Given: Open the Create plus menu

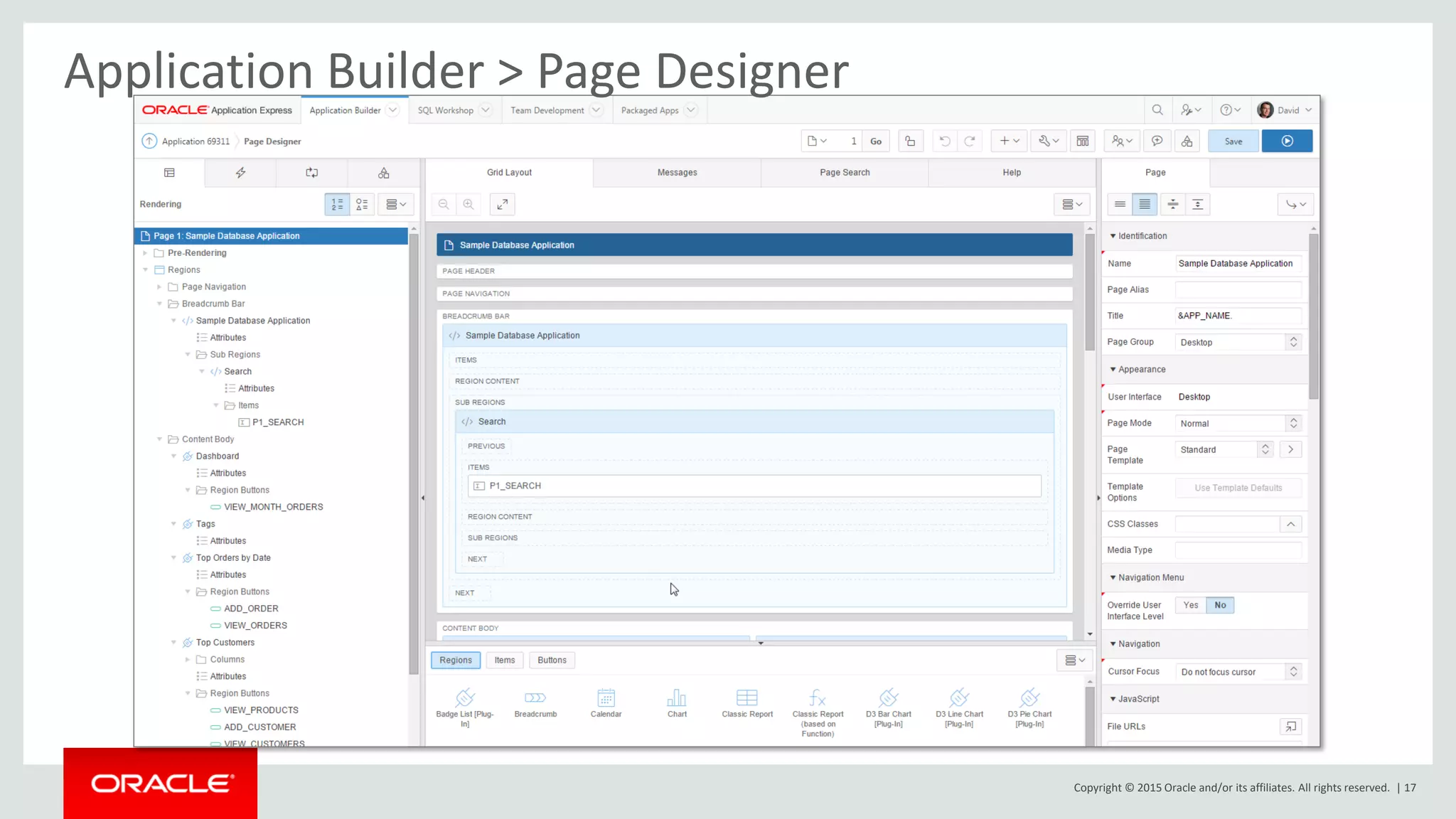Looking at the screenshot, I should click(x=1010, y=141).
